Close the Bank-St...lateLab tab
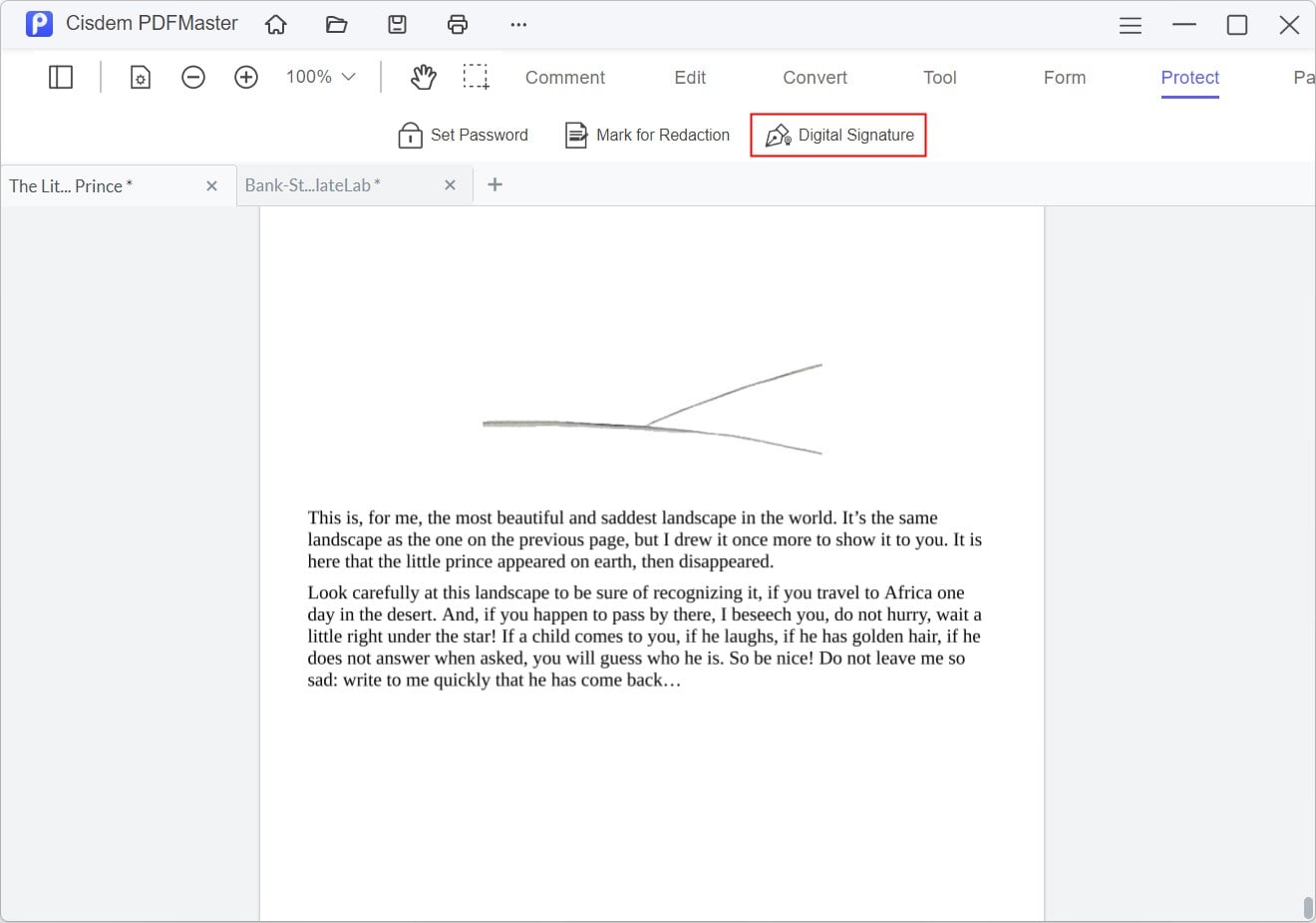1316x923 pixels. [451, 184]
